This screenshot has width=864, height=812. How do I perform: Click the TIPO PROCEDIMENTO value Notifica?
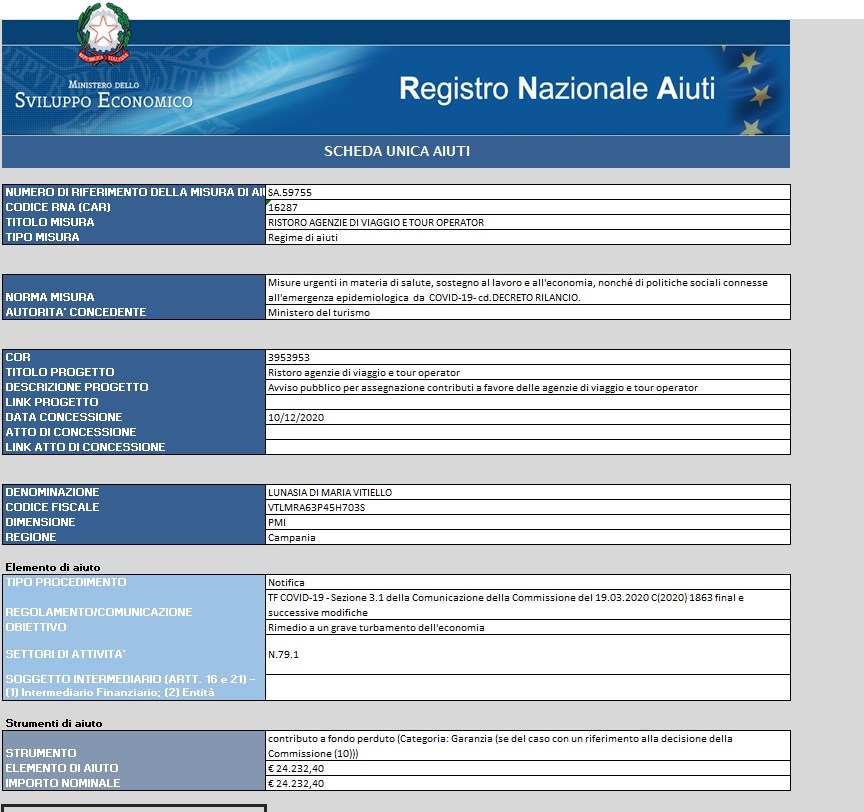[528, 582]
